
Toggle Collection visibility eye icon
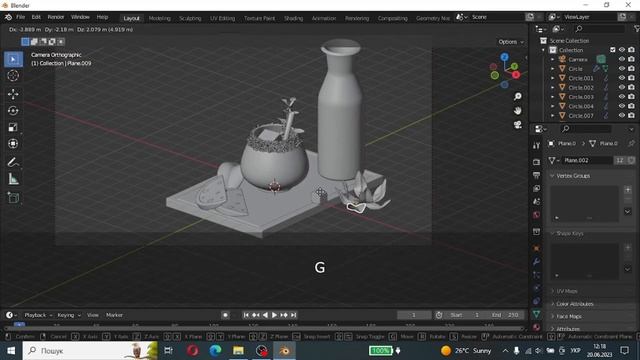[622, 50]
